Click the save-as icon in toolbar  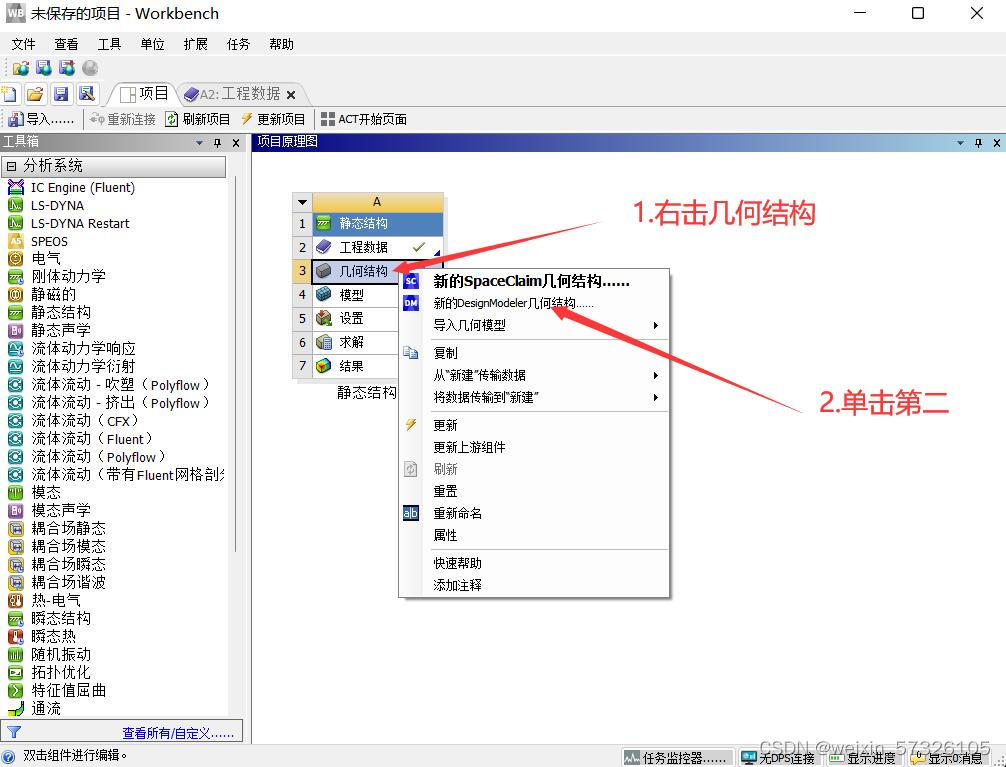[87, 94]
